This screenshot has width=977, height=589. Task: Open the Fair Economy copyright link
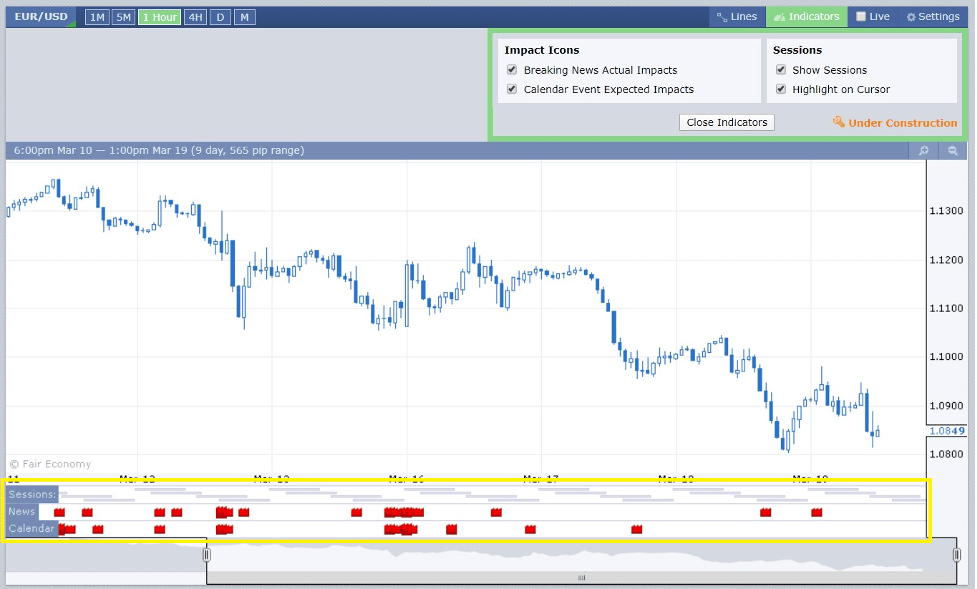click(50, 464)
